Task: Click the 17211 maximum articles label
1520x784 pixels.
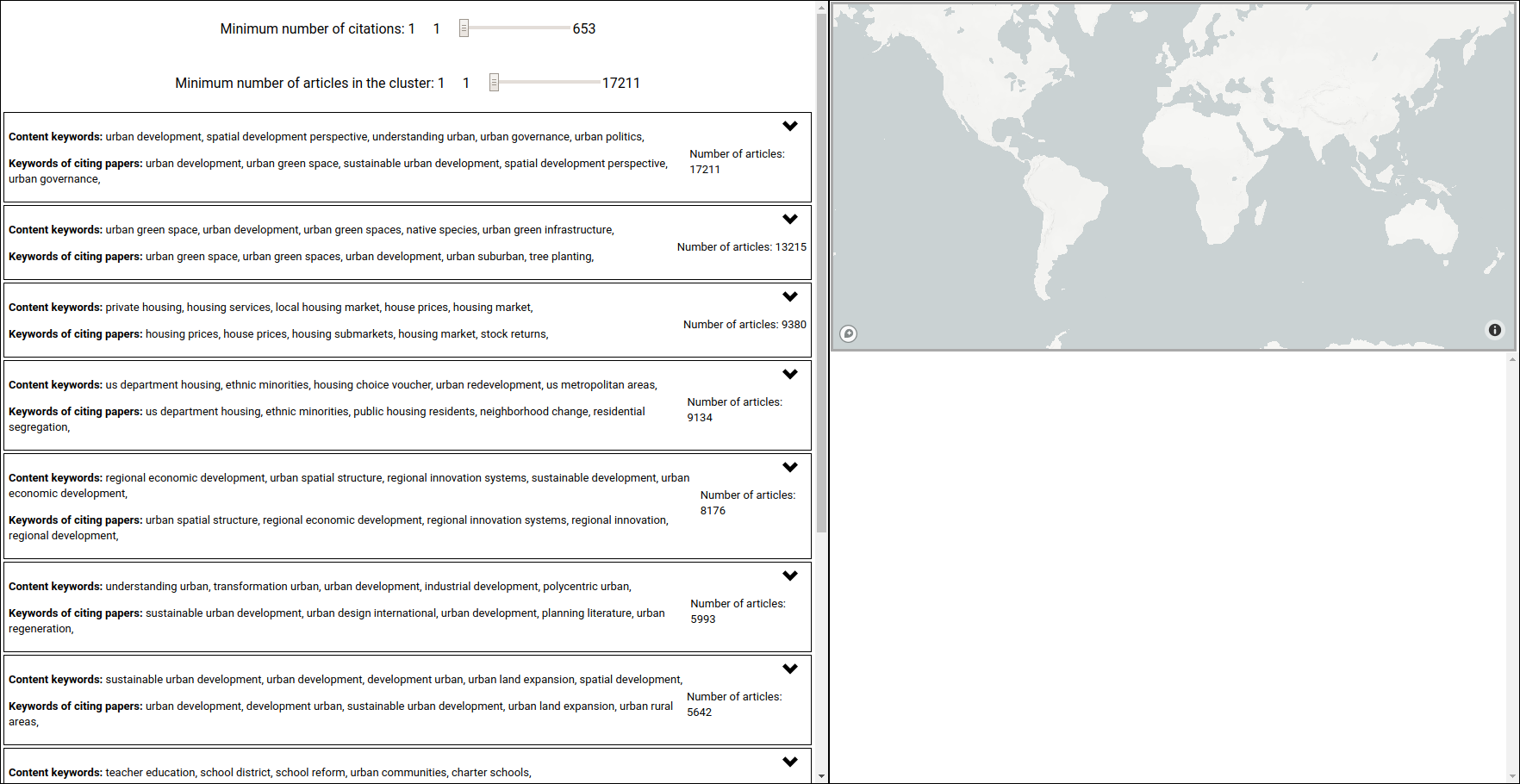Action: (x=623, y=83)
